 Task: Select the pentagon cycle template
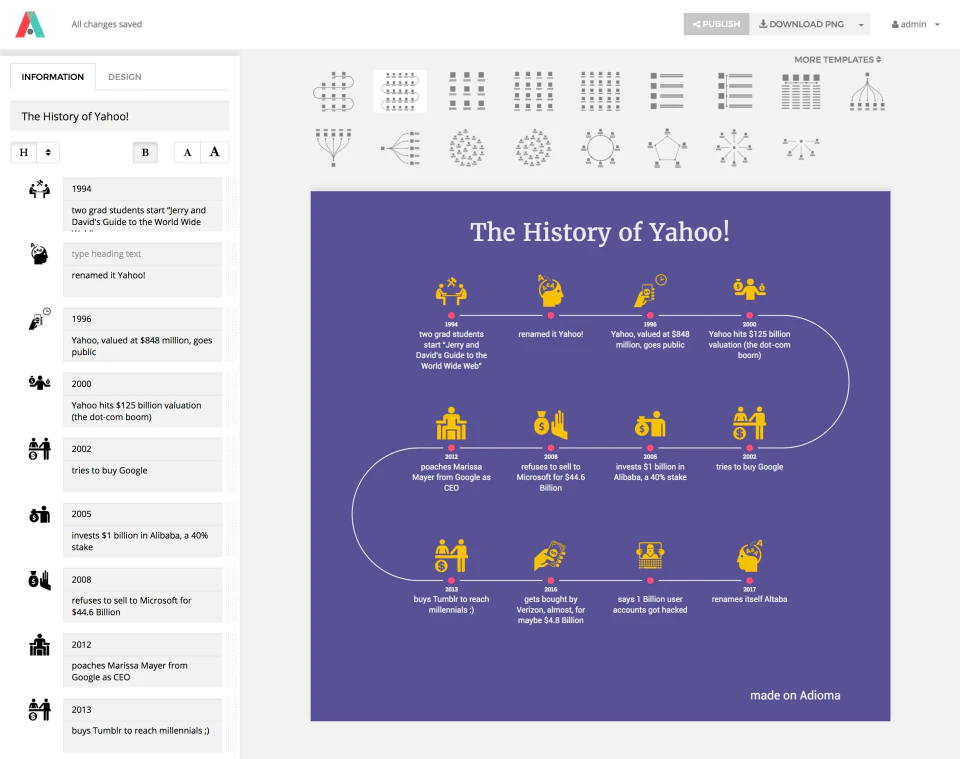point(667,148)
